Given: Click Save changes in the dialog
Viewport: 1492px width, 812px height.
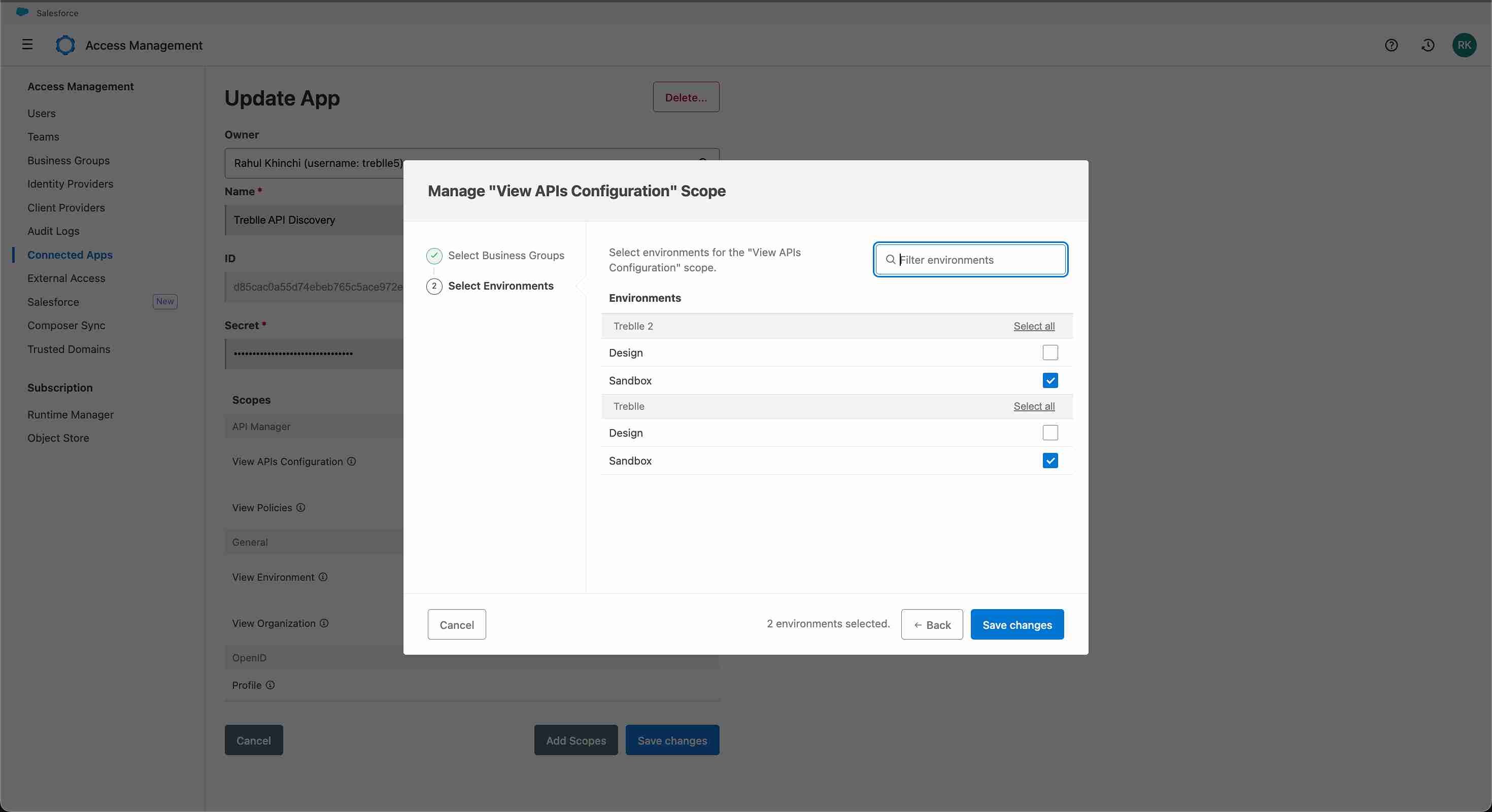Looking at the screenshot, I should coord(1016,624).
